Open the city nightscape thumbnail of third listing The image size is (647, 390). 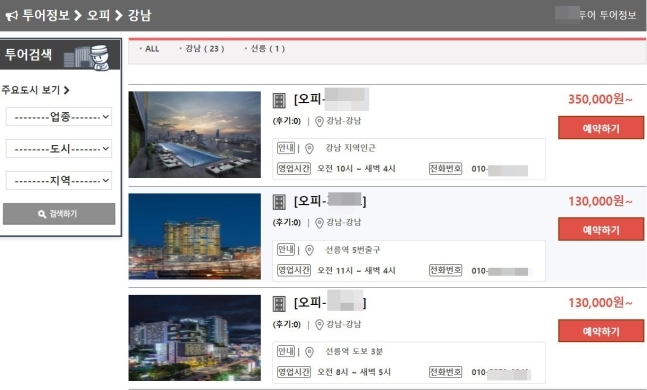coord(195,338)
